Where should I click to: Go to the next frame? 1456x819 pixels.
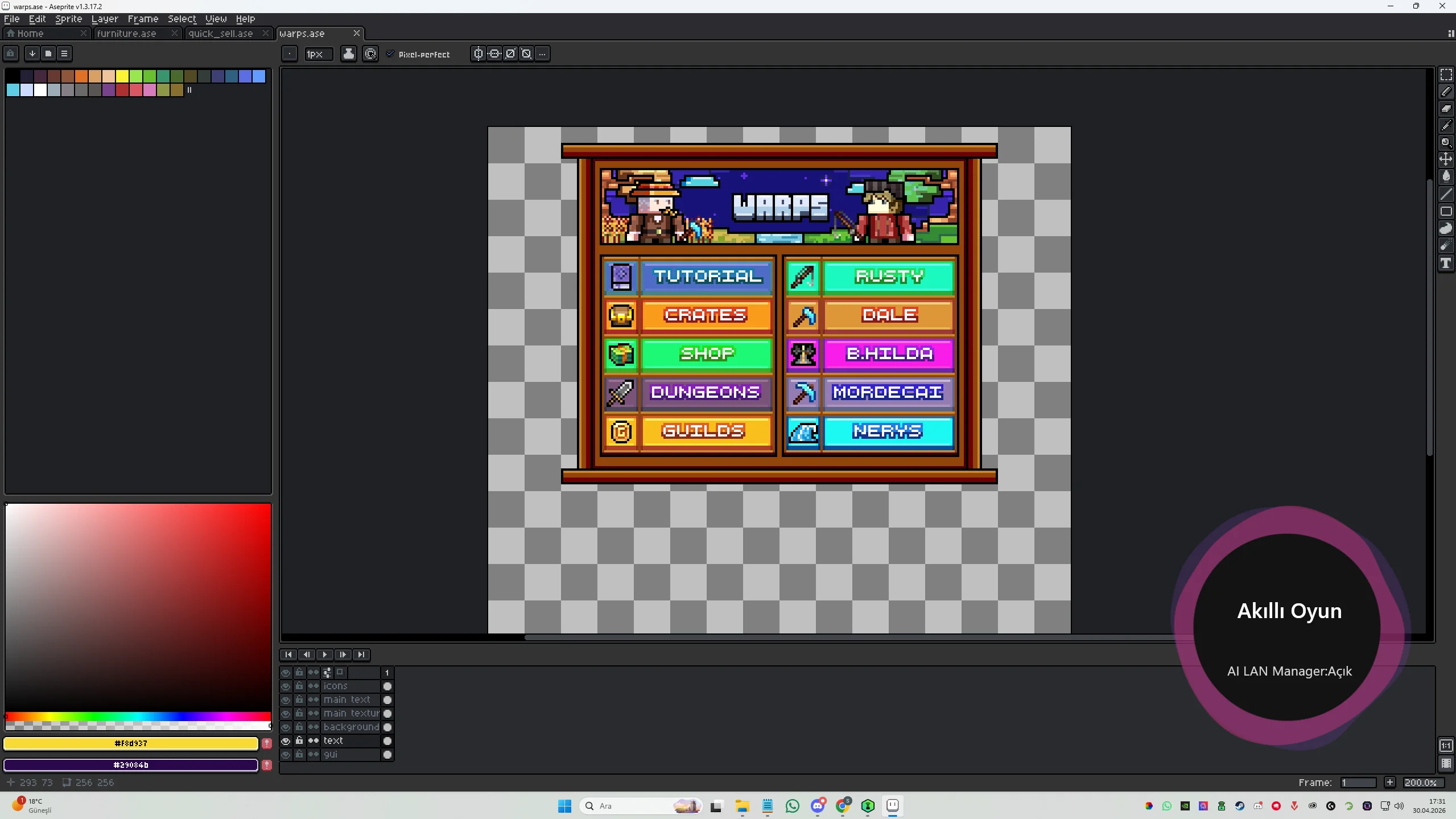click(343, 655)
